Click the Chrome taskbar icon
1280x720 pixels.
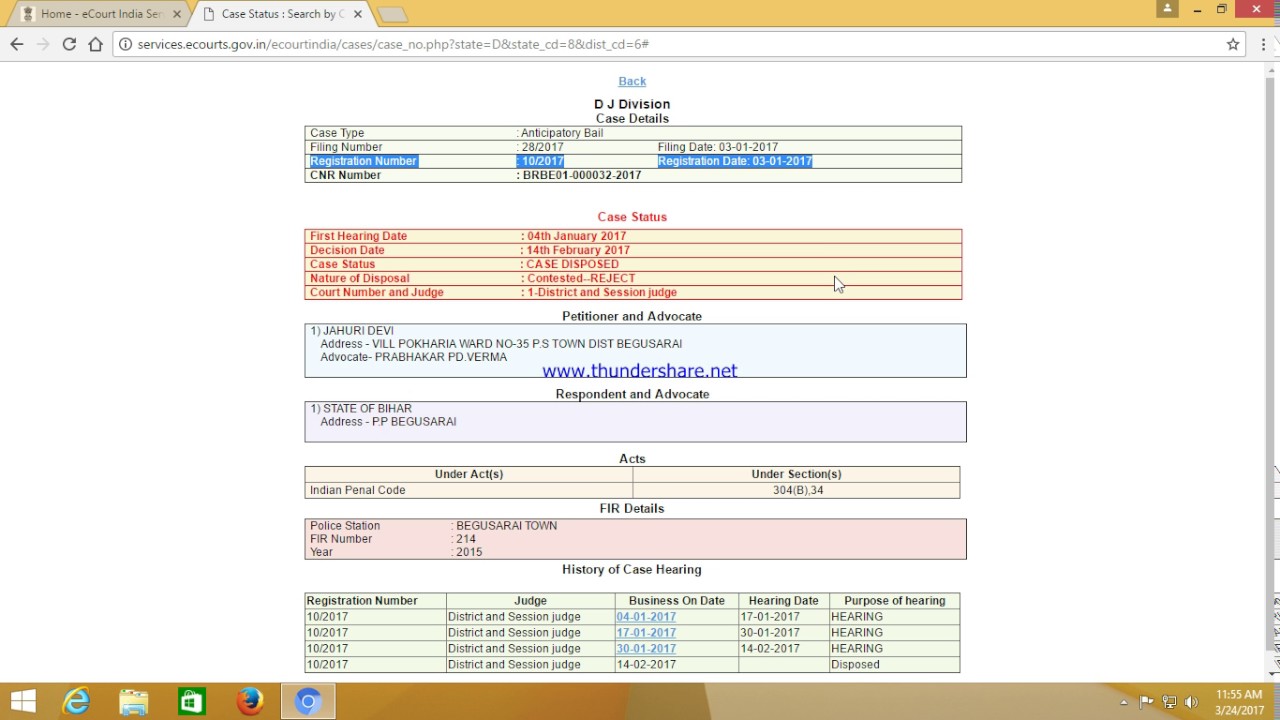(308, 702)
